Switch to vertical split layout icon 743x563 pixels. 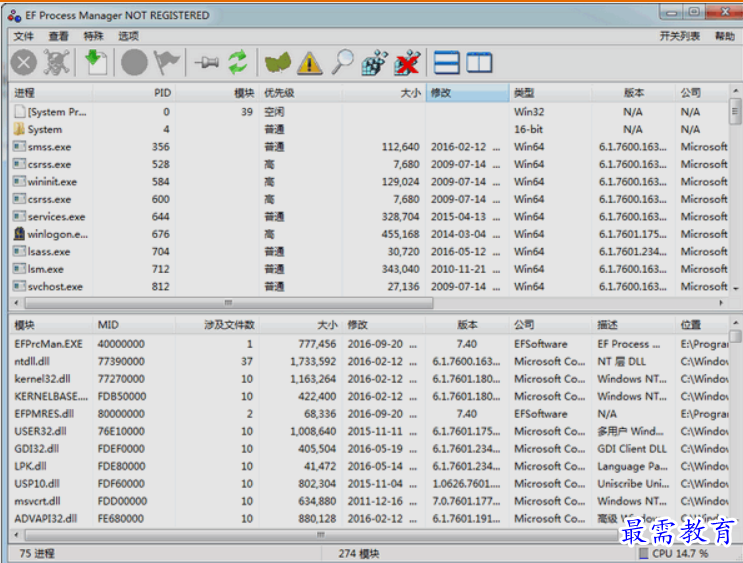pos(479,63)
